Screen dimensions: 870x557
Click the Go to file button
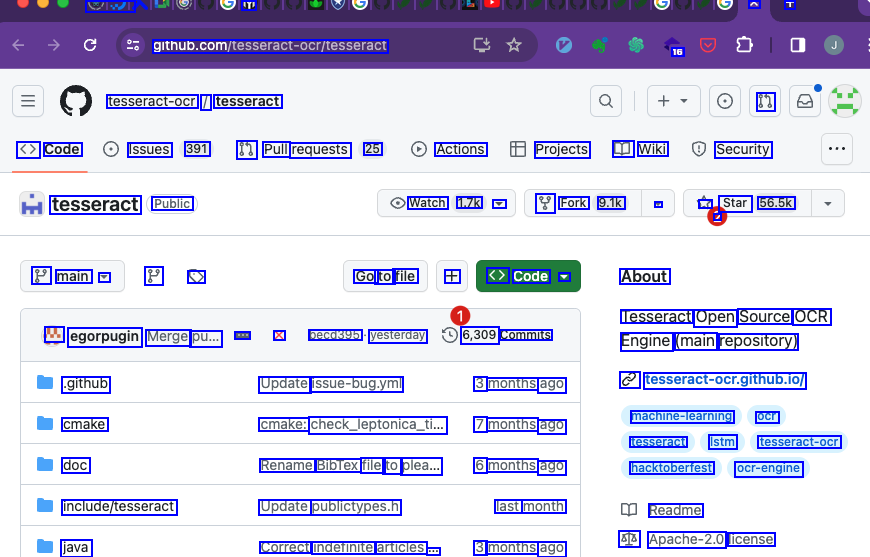385,276
